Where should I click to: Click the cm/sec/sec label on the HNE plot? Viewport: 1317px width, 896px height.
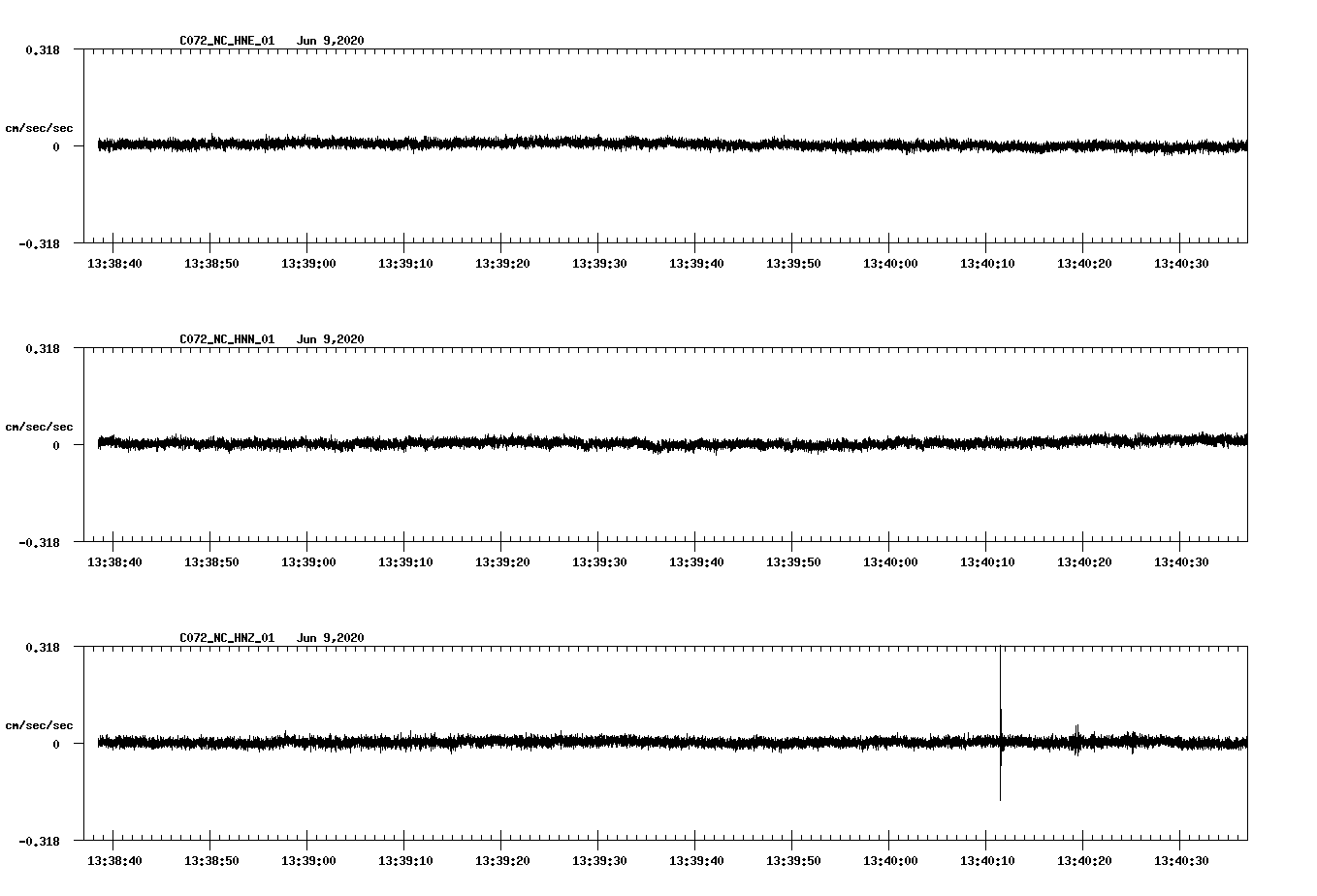[39, 128]
